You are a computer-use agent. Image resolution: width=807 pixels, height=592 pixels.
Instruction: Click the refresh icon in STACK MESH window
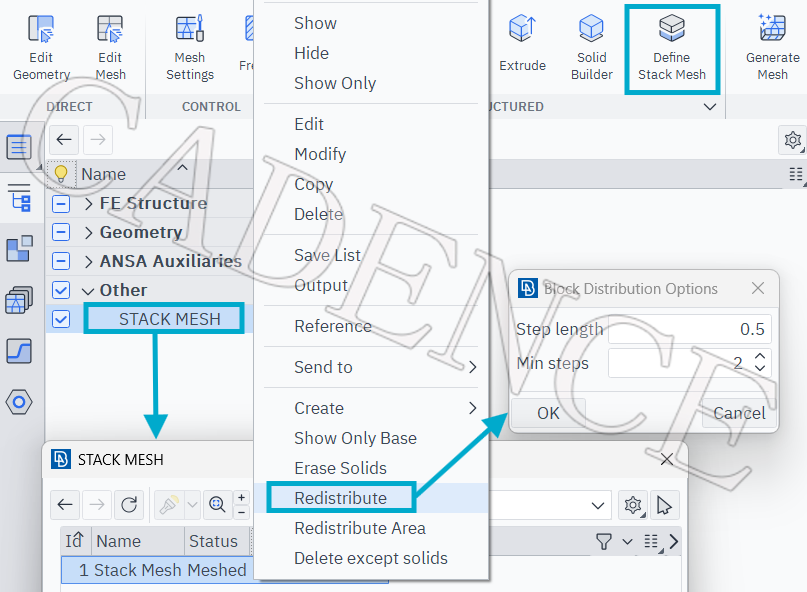pos(129,504)
